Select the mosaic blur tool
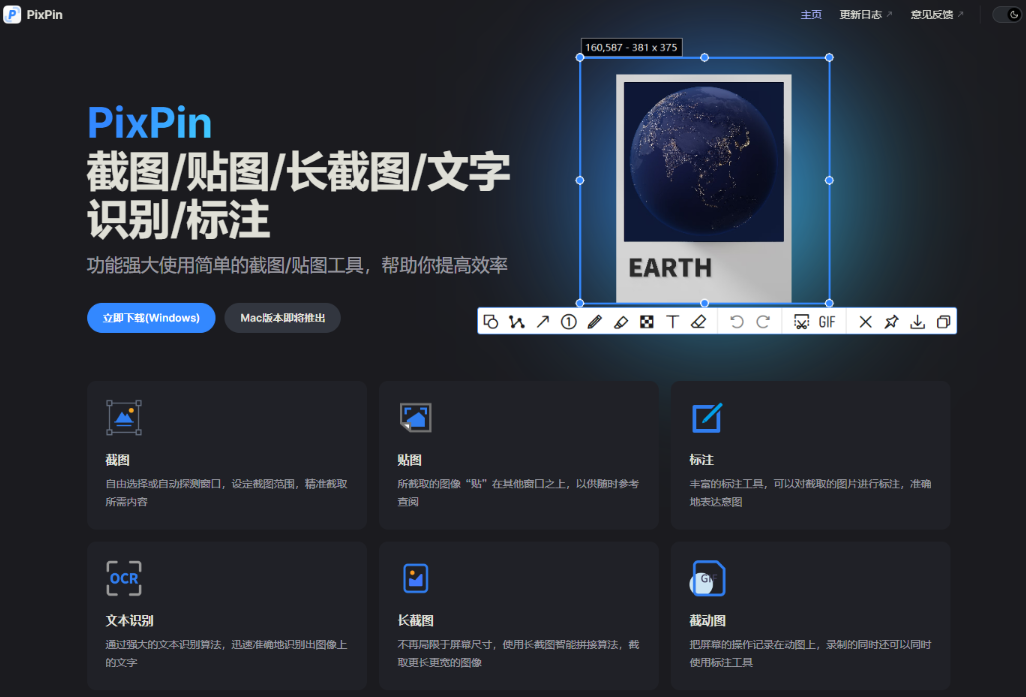The width and height of the screenshot is (1026, 697). 646,322
